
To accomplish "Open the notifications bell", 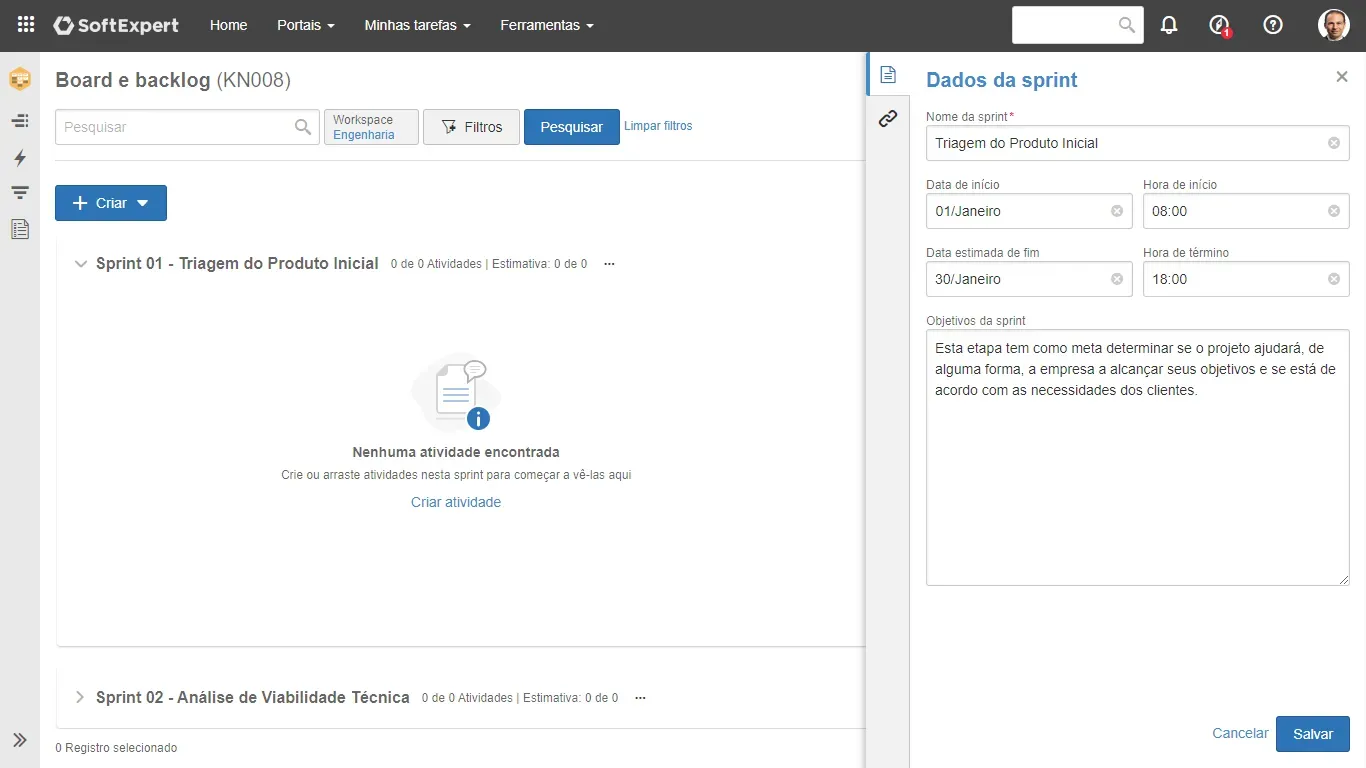I will pos(1169,25).
